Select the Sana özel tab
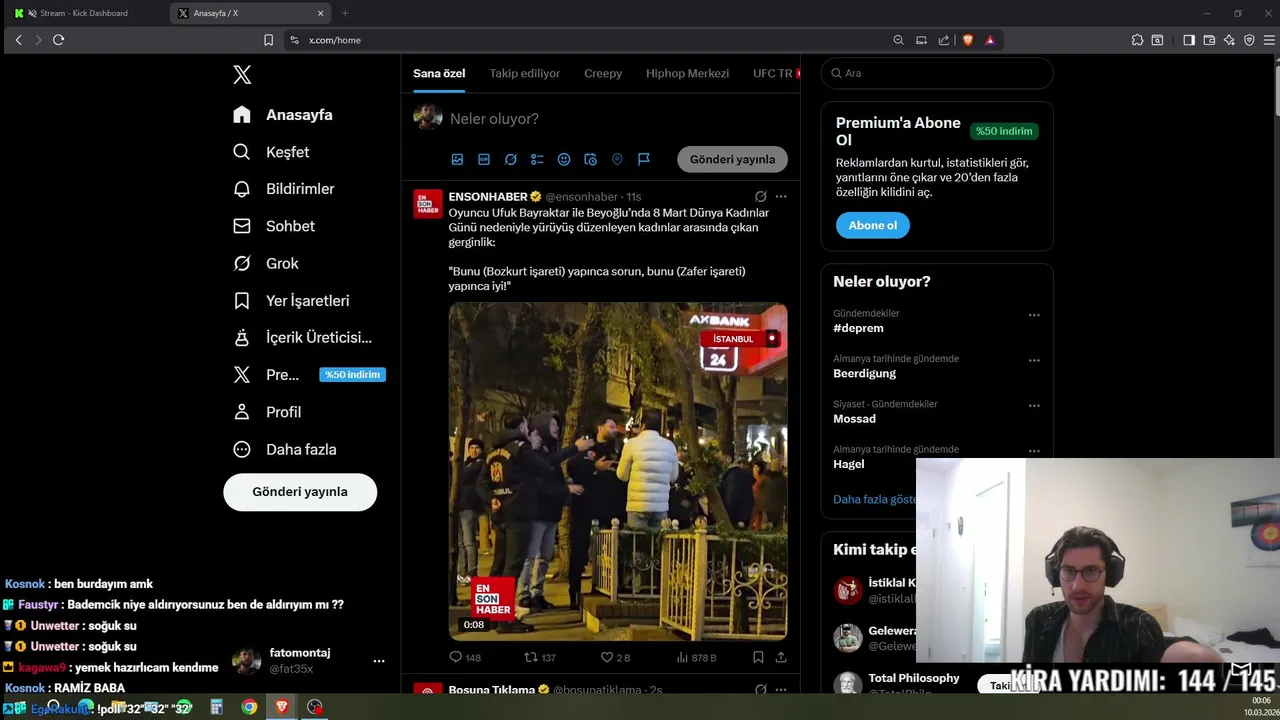Viewport: 1280px width, 720px height. (439, 73)
